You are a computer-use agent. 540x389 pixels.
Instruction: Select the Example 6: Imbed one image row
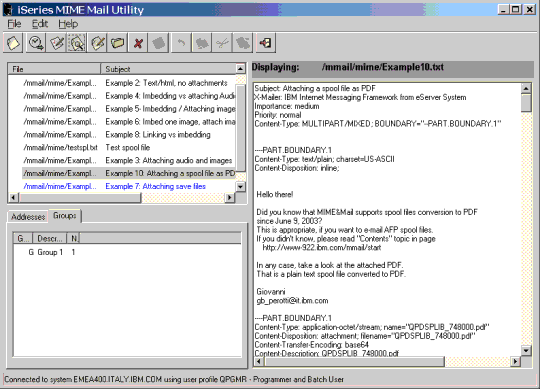coord(128,122)
